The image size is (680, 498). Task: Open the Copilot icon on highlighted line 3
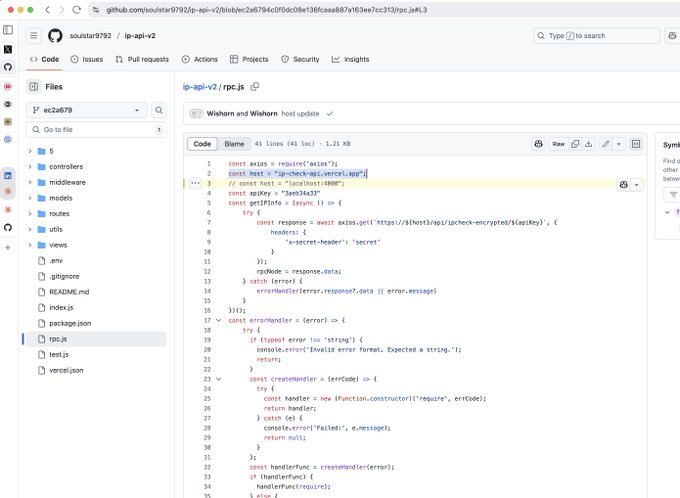(x=624, y=184)
